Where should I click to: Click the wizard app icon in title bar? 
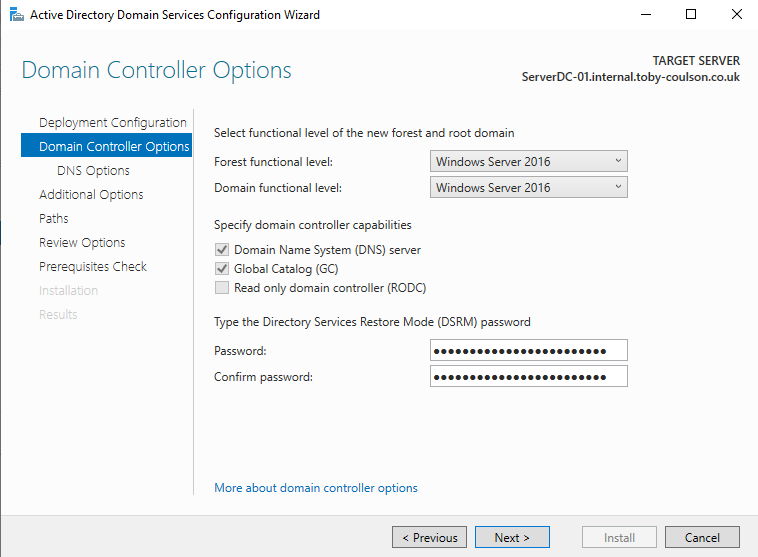tap(14, 15)
